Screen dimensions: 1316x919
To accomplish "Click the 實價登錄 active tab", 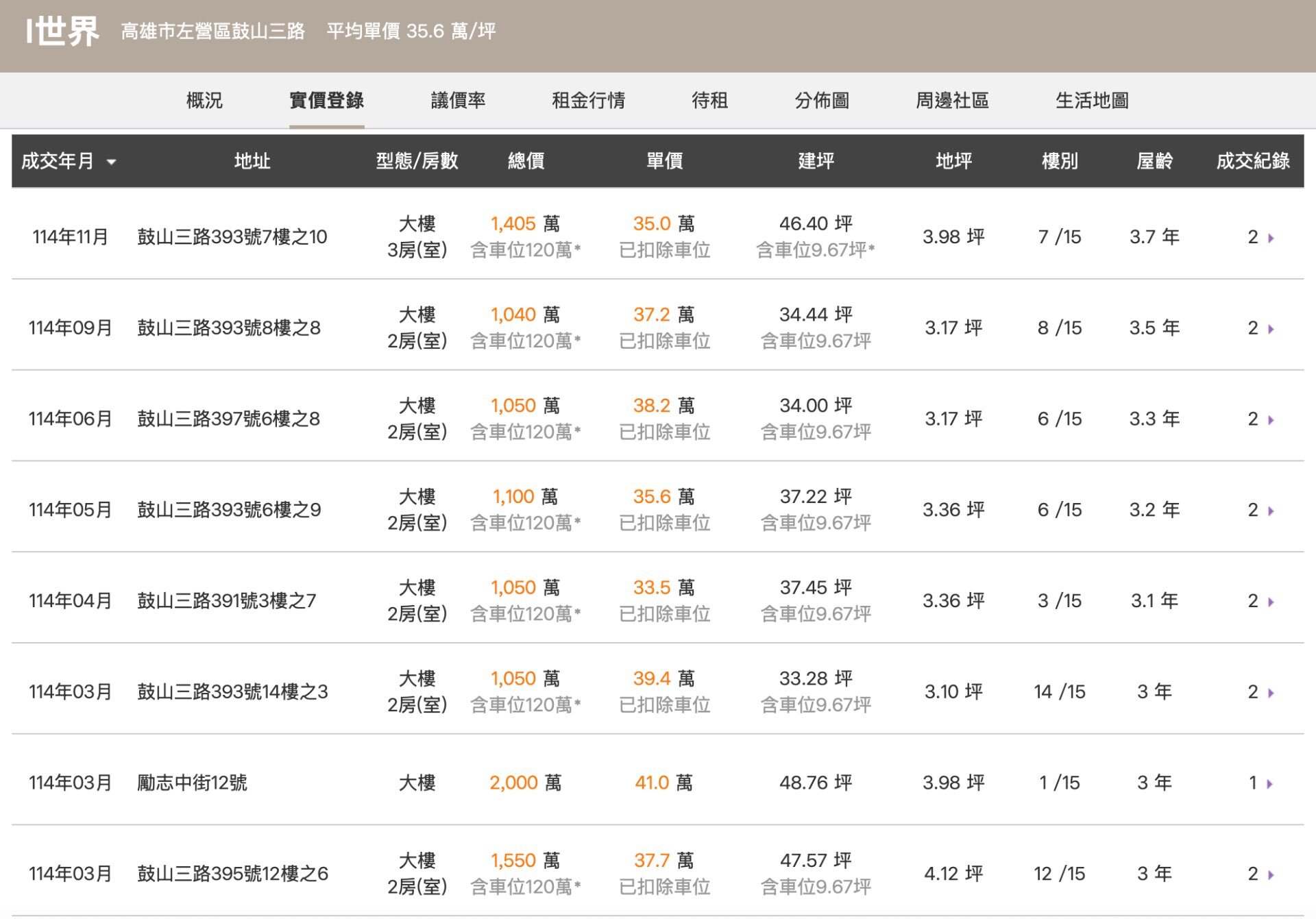I will 326,101.
